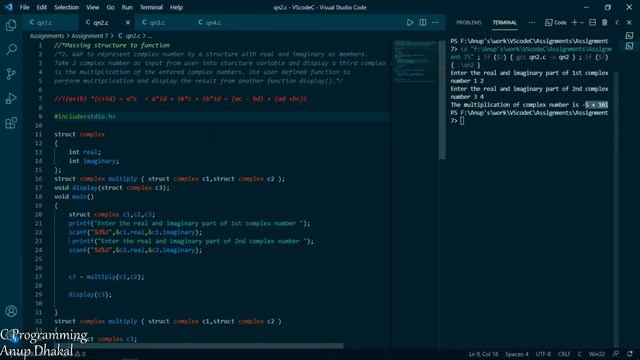The height and width of the screenshot is (360, 640).
Task: Click the Win32 configuration in status bar
Action: click(x=597, y=354)
